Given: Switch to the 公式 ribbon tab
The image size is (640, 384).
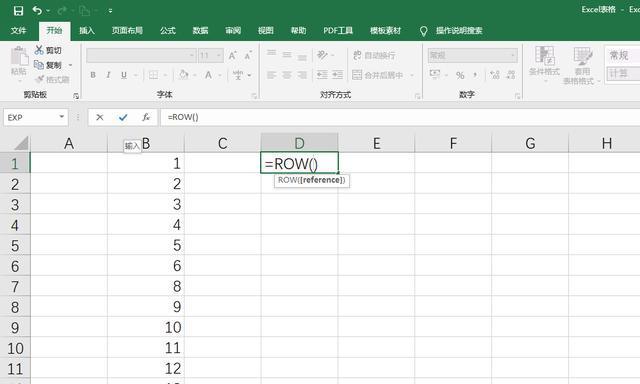Looking at the screenshot, I should tap(168, 31).
